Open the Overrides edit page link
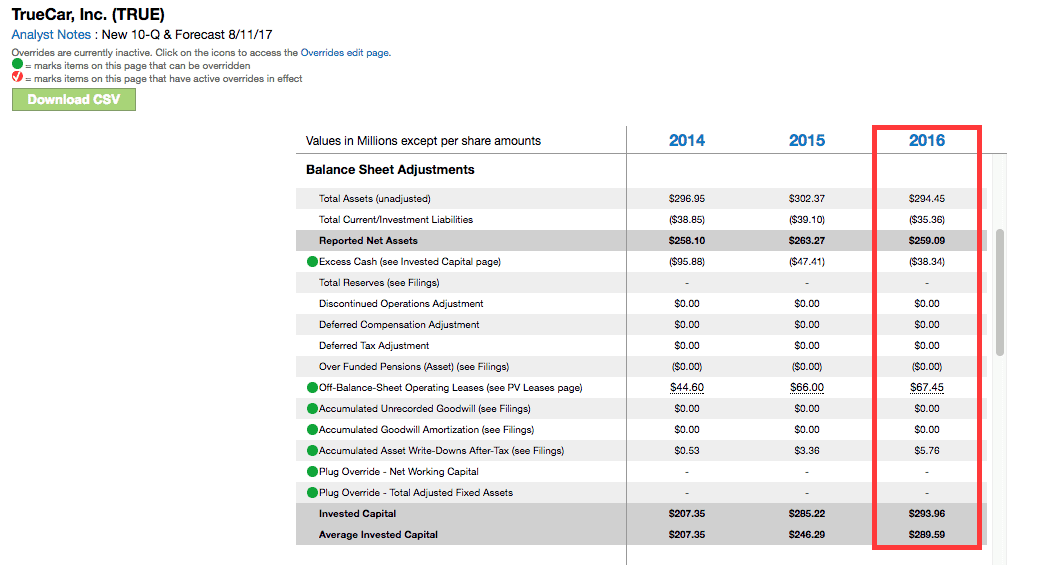 pyautogui.click(x=344, y=52)
